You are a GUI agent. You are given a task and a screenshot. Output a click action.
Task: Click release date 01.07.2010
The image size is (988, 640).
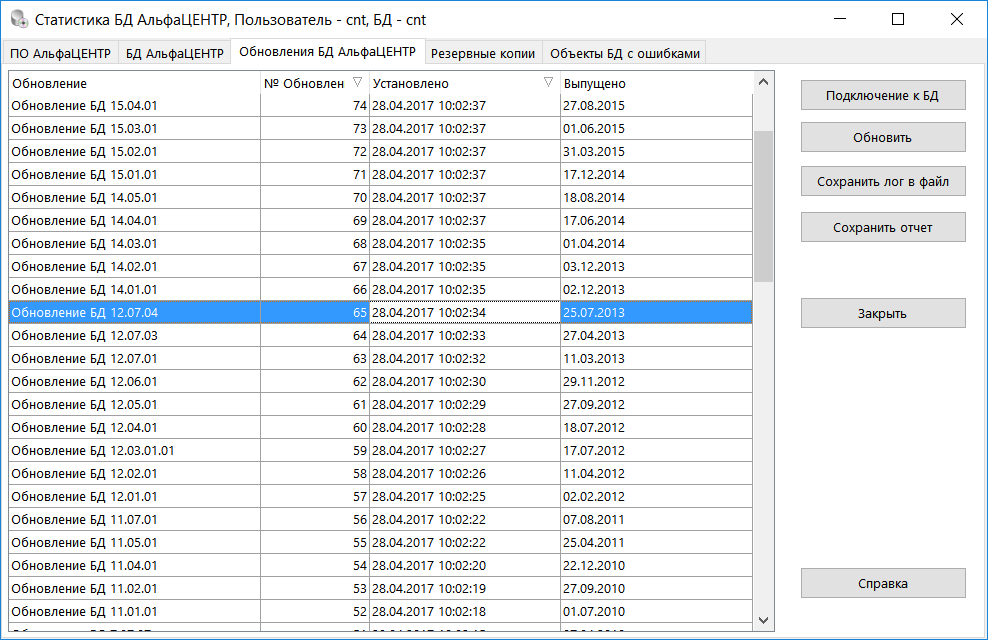657,611
